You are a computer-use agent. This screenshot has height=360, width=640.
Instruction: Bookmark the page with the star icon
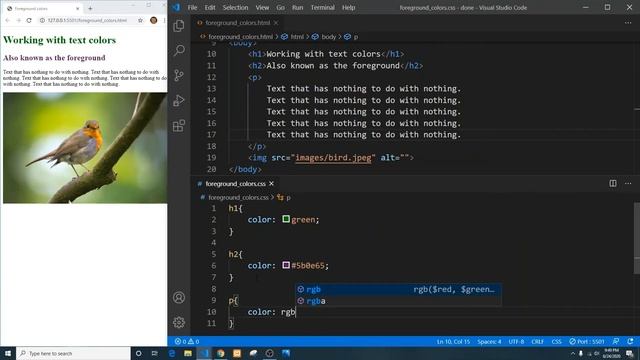[x=140, y=20]
